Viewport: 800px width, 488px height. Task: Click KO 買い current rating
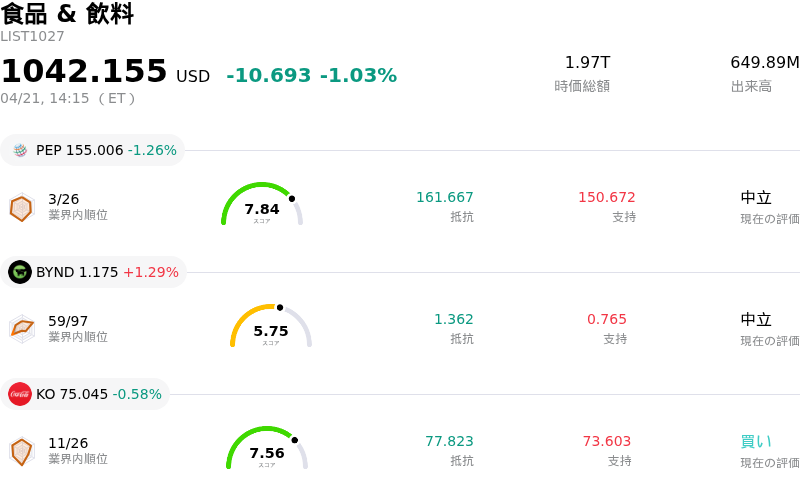[756, 441]
